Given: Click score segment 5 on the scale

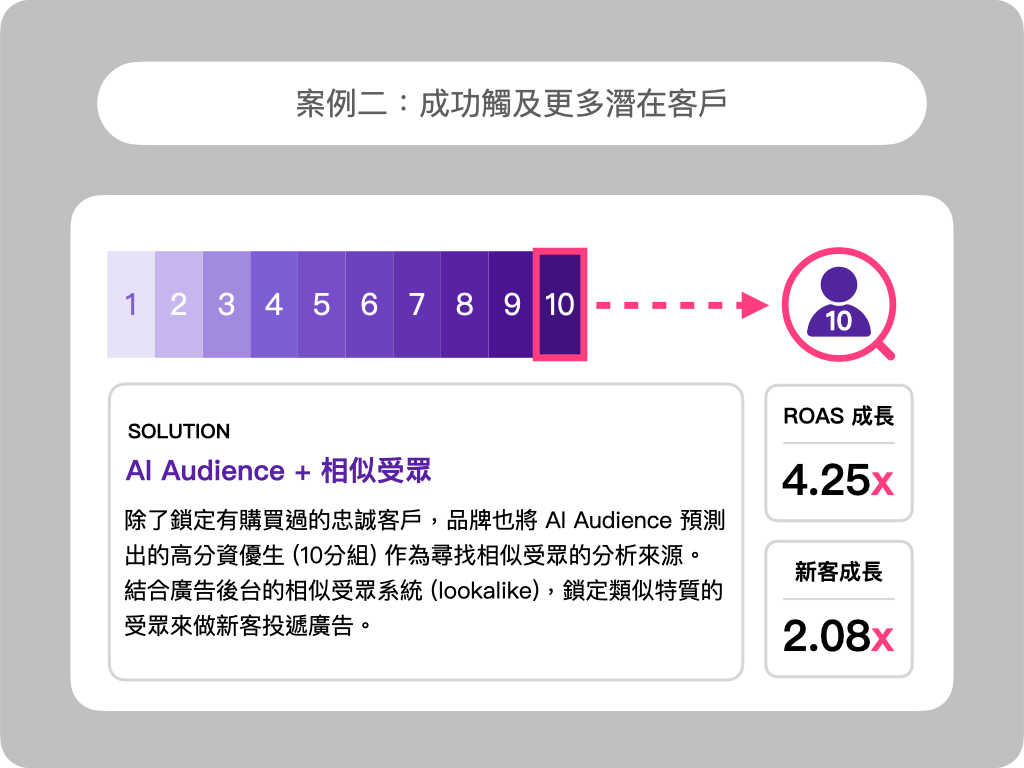Looking at the screenshot, I should coord(322,304).
